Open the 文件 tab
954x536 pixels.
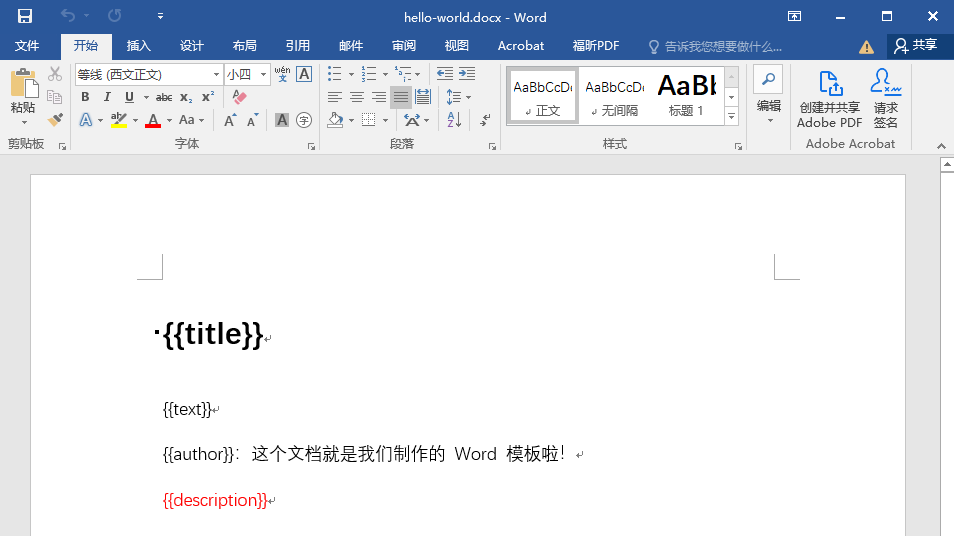tap(27, 46)
